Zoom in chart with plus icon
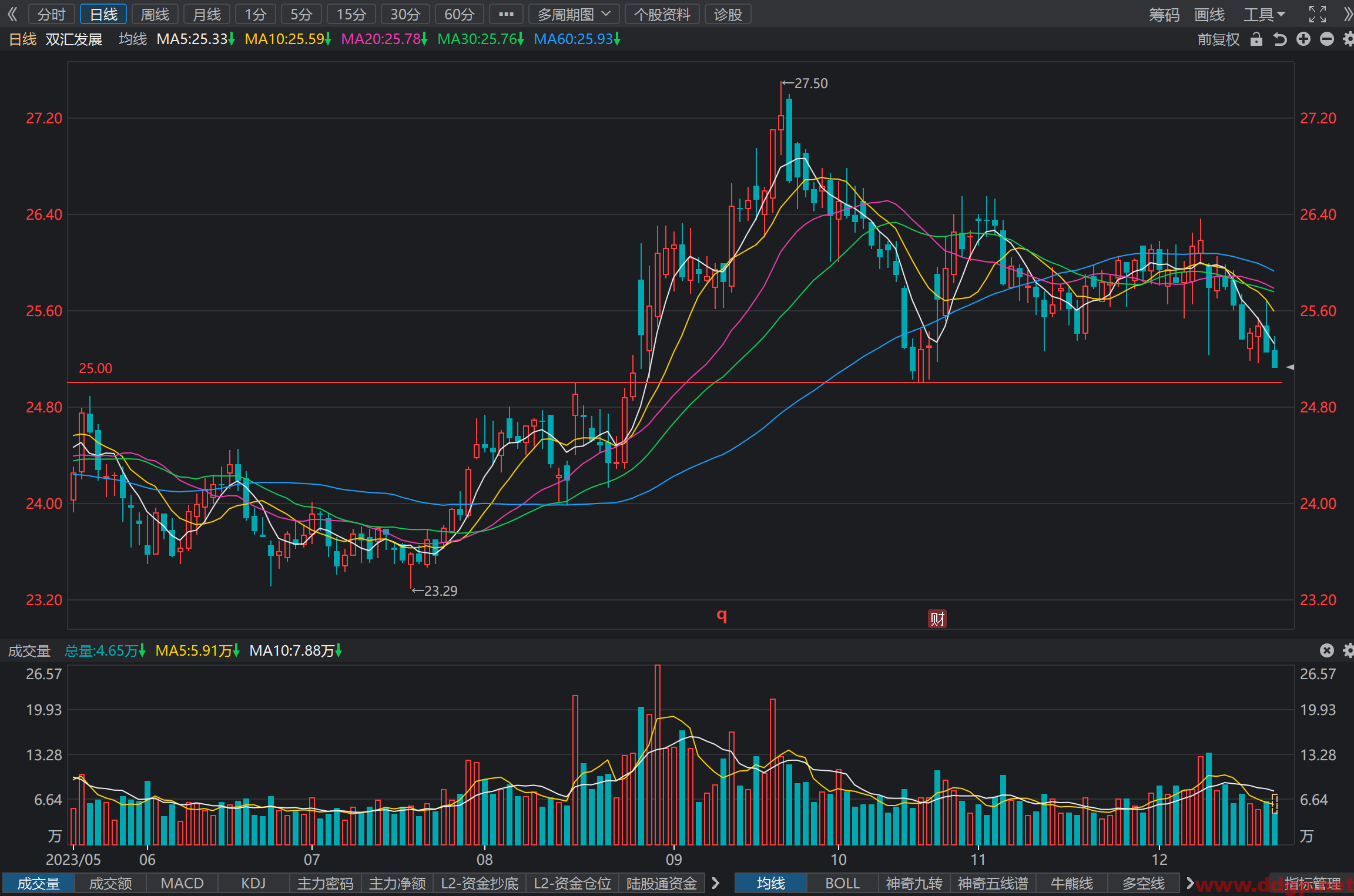This screenshot has height=896, width=1354. [1303, 39]
